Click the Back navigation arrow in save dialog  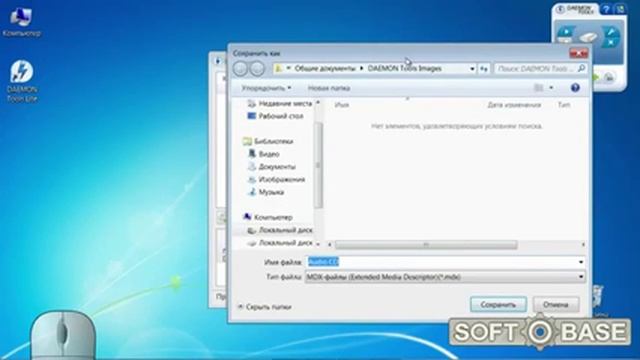click(x=240, y=69)
